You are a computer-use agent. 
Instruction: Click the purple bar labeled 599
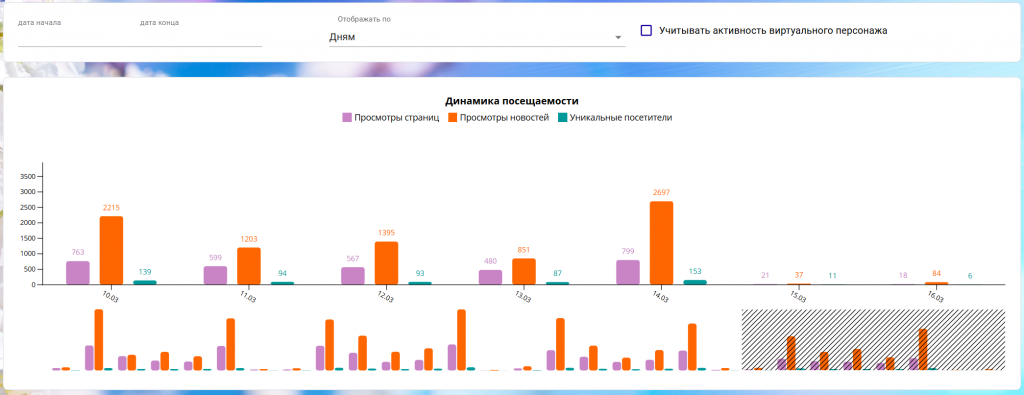(x=215, y=276)
